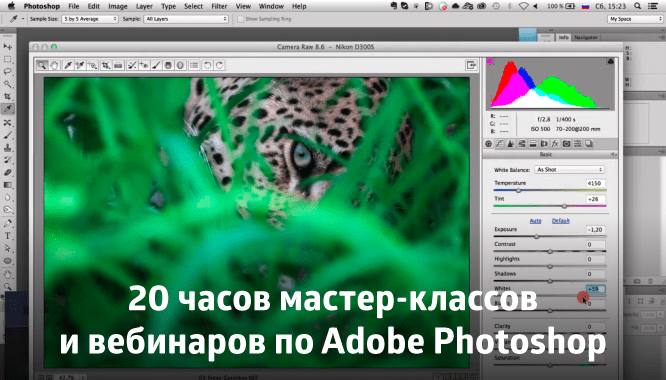
Task: Open the My Space workspace dropdown
Action: [x=635, y=19]
